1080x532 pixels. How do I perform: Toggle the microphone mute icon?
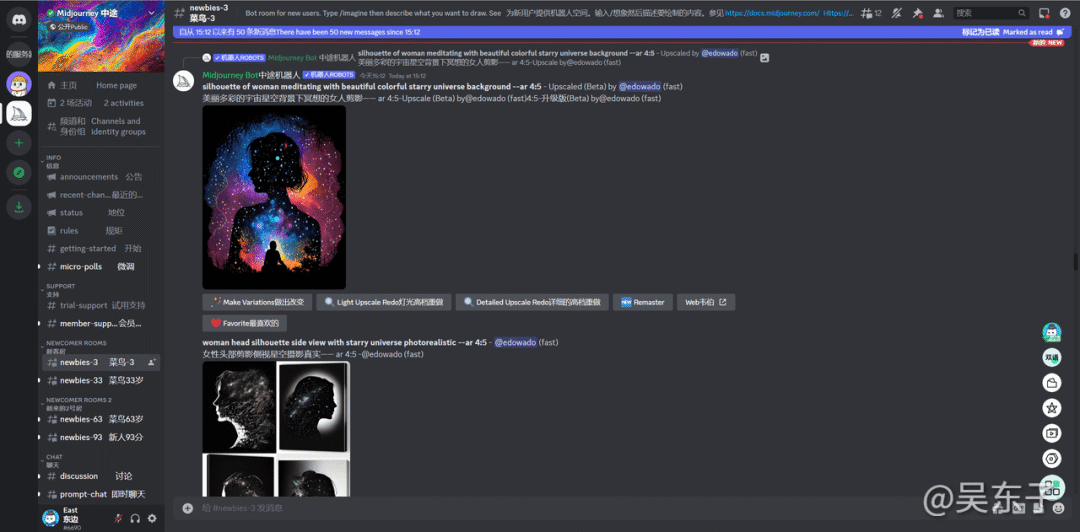click(x=118, y=518)
